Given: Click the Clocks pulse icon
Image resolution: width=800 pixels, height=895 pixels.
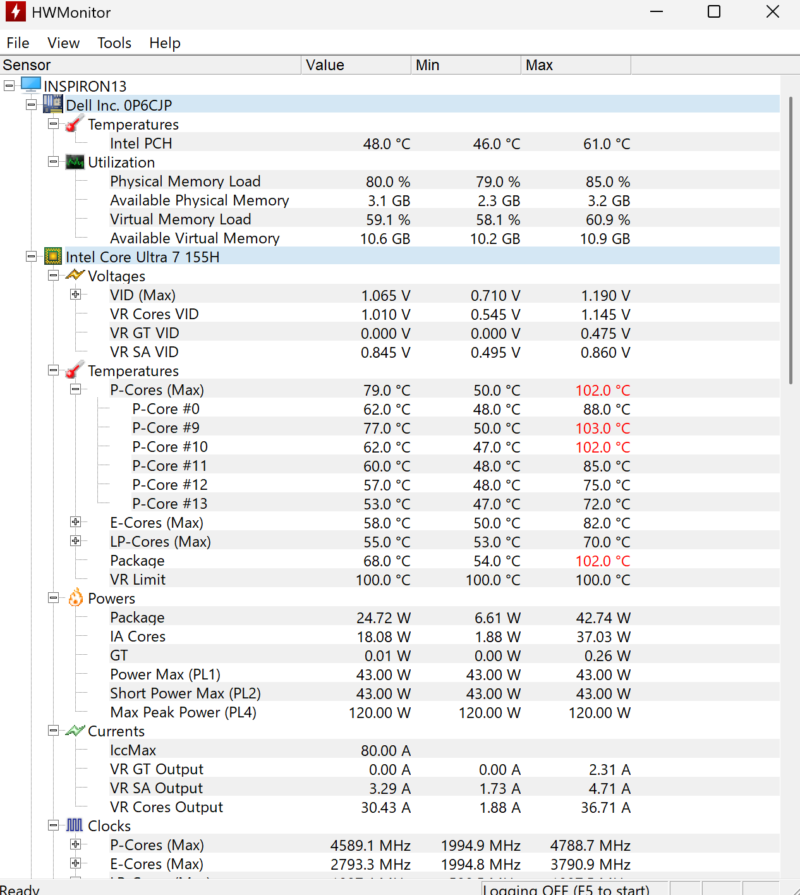Looking at the screenshot, I should pos(75,827).
